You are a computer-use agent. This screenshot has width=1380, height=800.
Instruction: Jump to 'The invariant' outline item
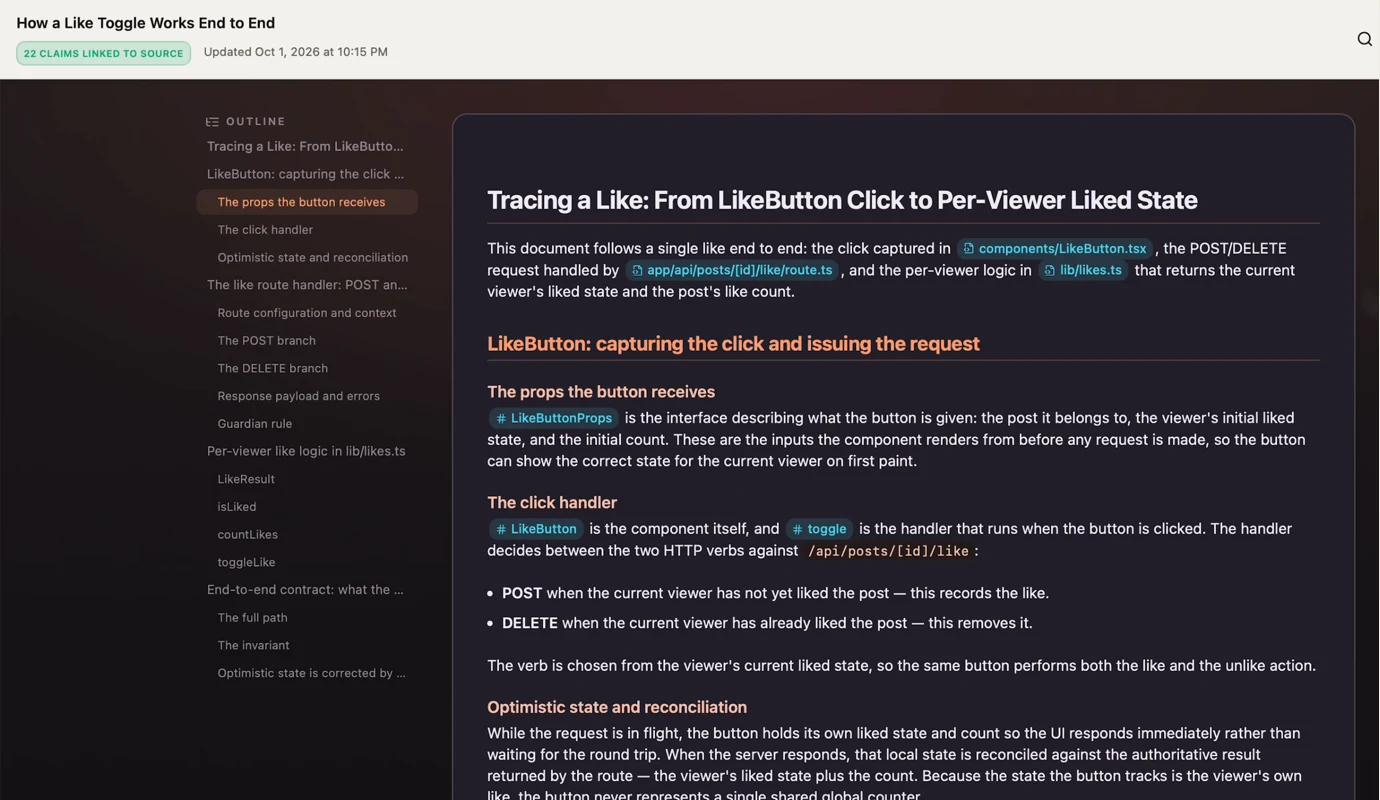pos(253,645)
